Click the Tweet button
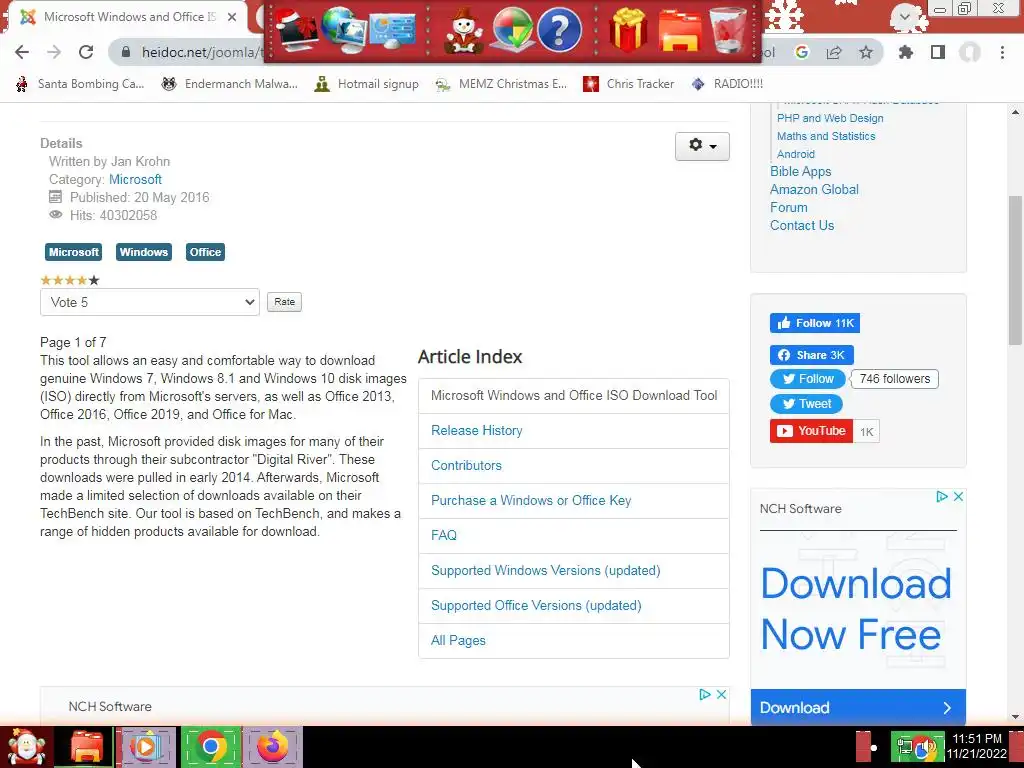The width and height of the screenshot is (1024, 768). [806, 404]
